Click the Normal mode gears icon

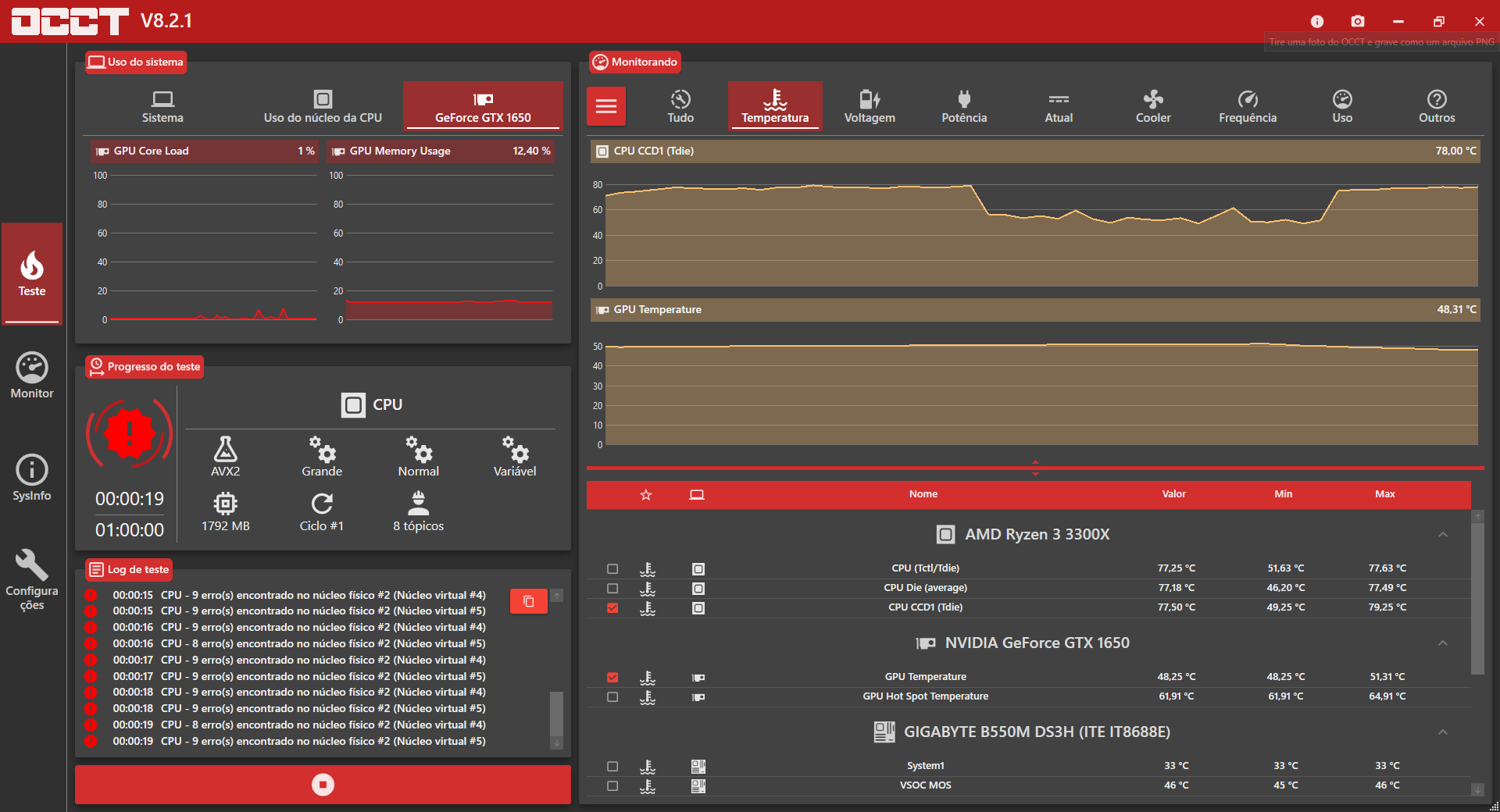coord(419,449)
